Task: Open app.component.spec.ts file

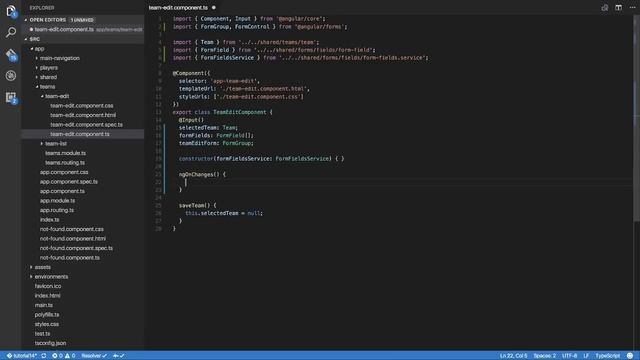Action: (x=69, y=181)
